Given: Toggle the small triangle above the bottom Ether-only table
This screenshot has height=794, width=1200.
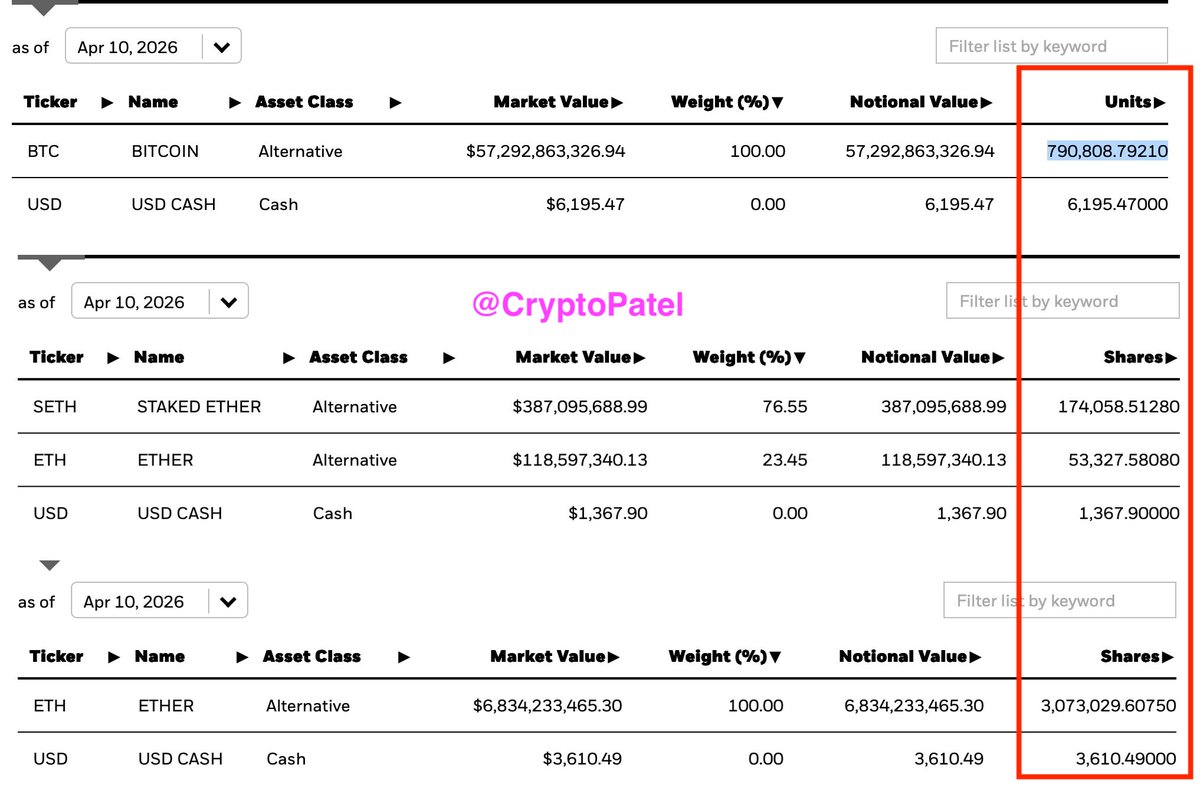Looking at the screenshot, I should [49, 565].
